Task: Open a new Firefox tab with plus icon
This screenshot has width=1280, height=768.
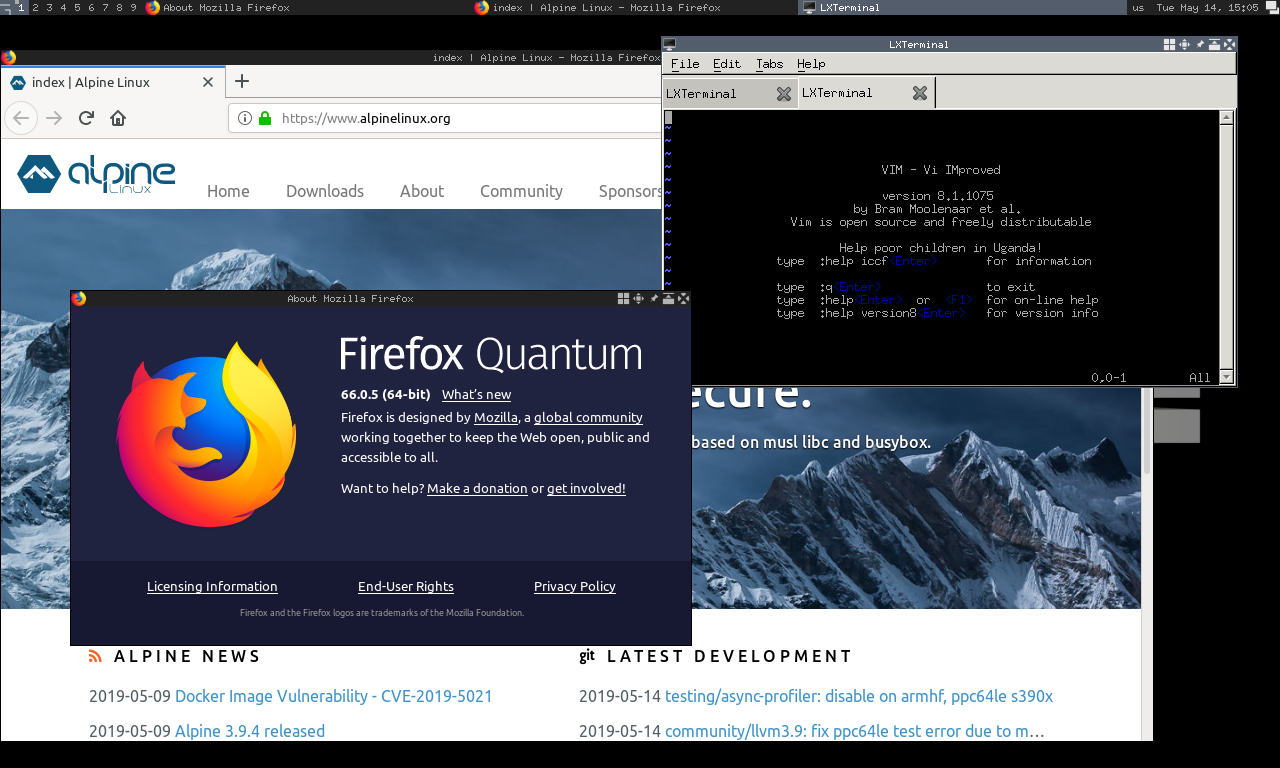Action: [x=241, y=82]
